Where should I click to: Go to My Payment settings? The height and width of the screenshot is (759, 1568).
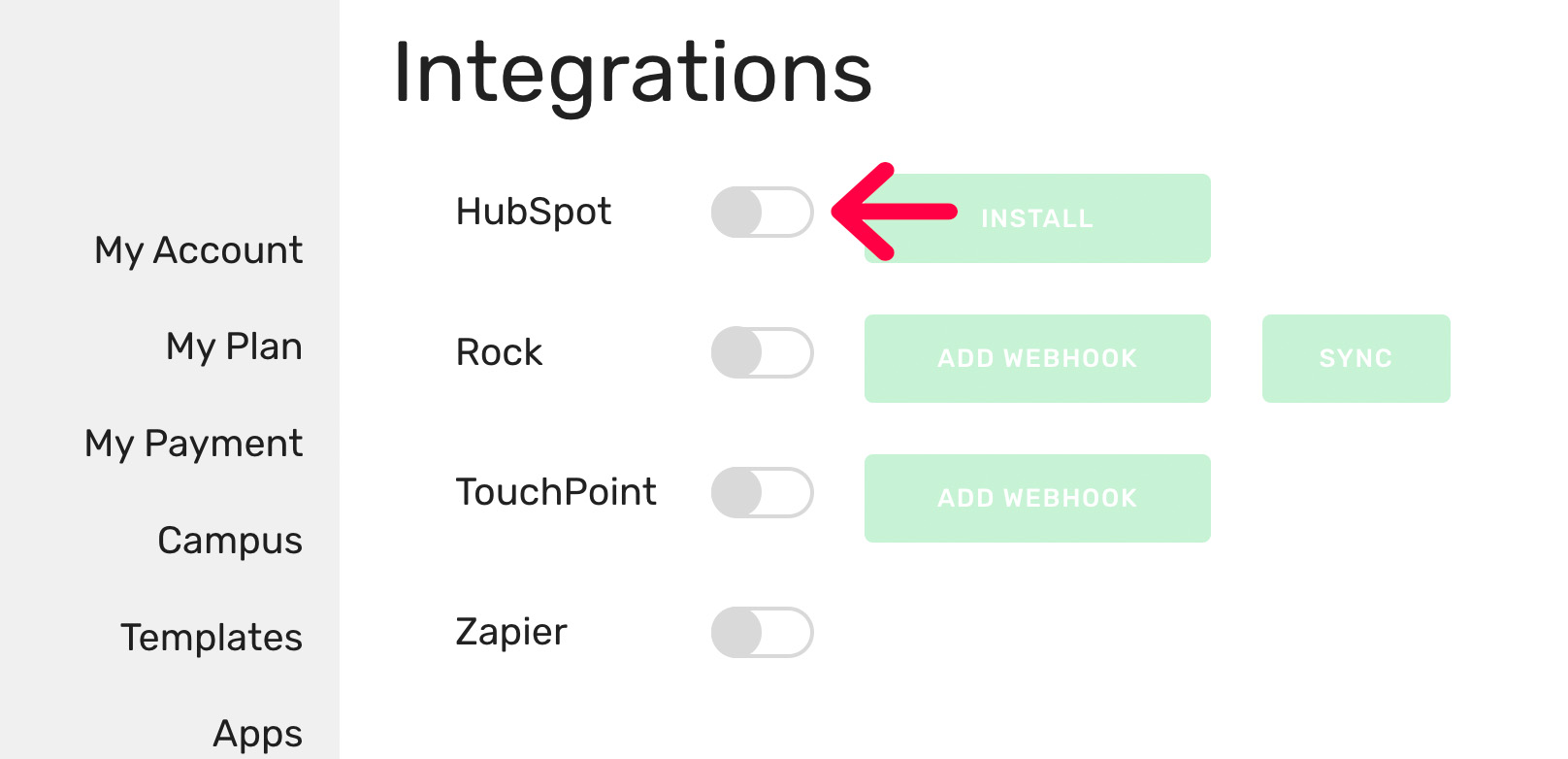[x=193, y=444]
